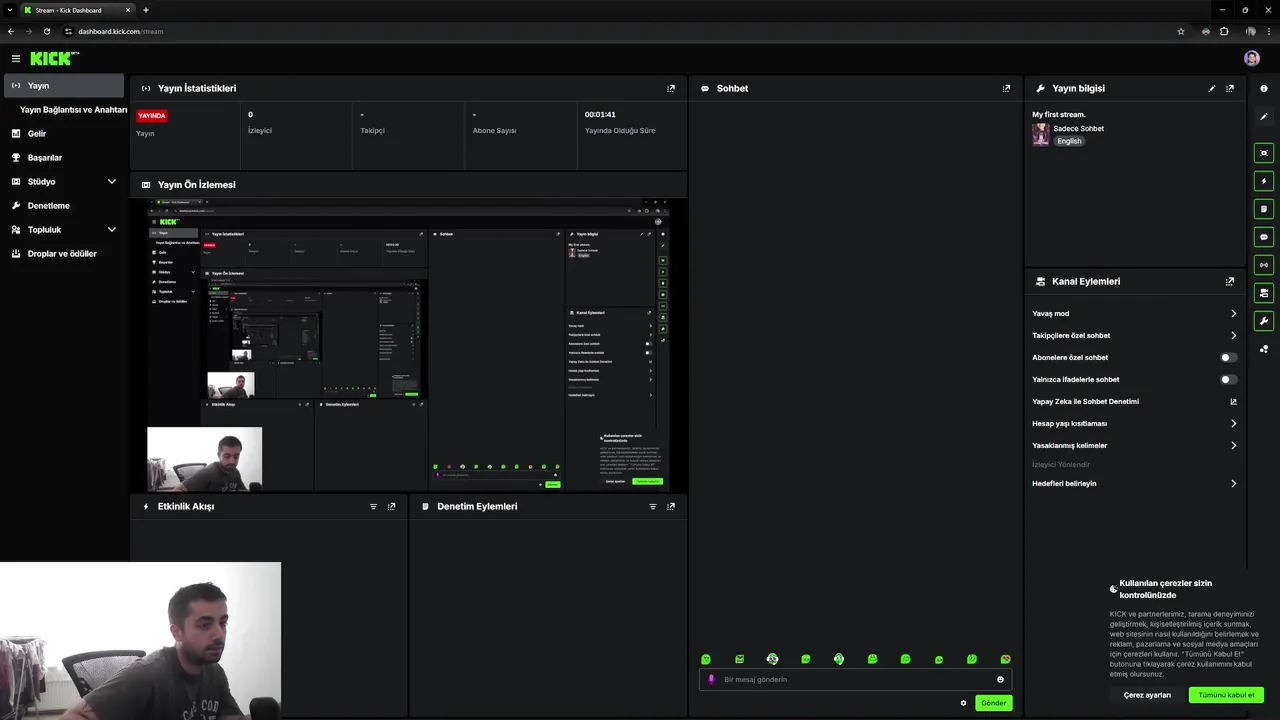This screenshot has height=720, width=1280.
Task: Click the info icon in right sidebar
Action: point(1264,89)
